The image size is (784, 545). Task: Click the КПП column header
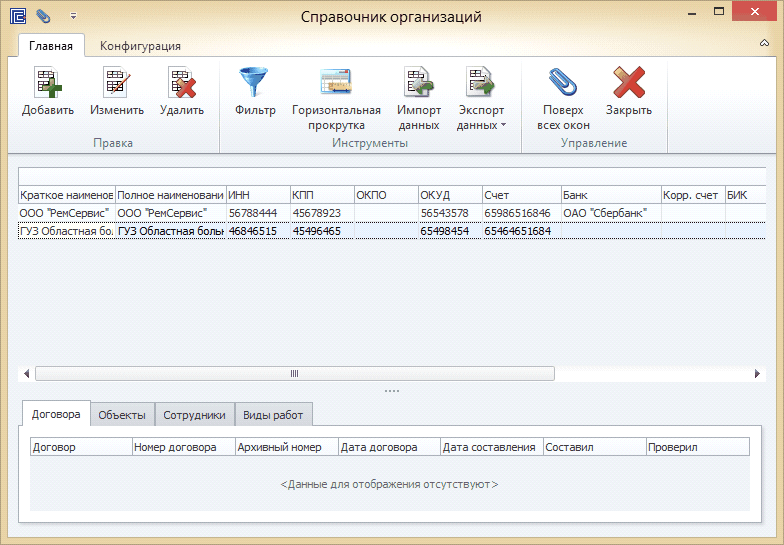point(322,195)
